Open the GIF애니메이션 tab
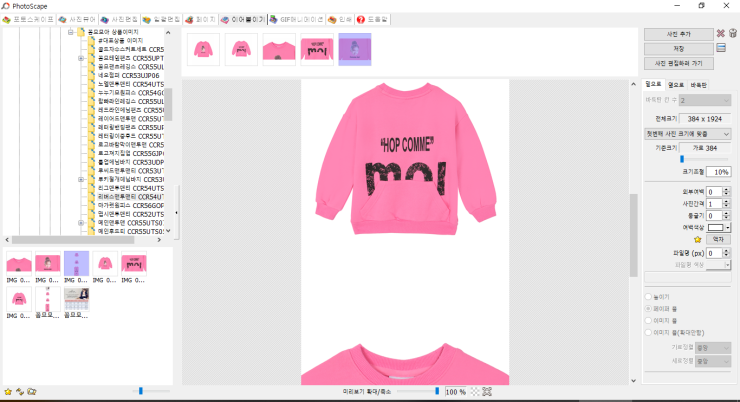The image size is (740, 402). coord(296,19)
